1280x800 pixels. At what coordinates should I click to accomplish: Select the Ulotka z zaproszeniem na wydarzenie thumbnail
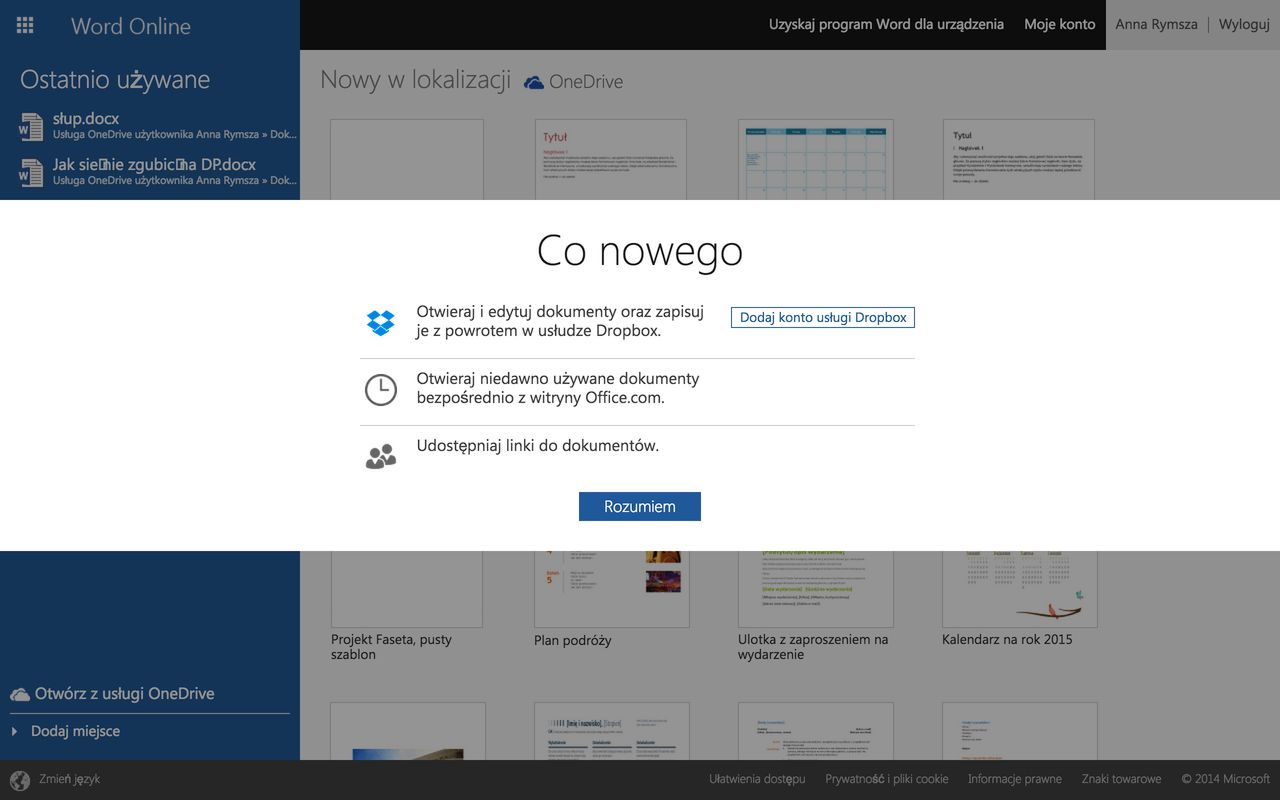[x=815, y=589]
